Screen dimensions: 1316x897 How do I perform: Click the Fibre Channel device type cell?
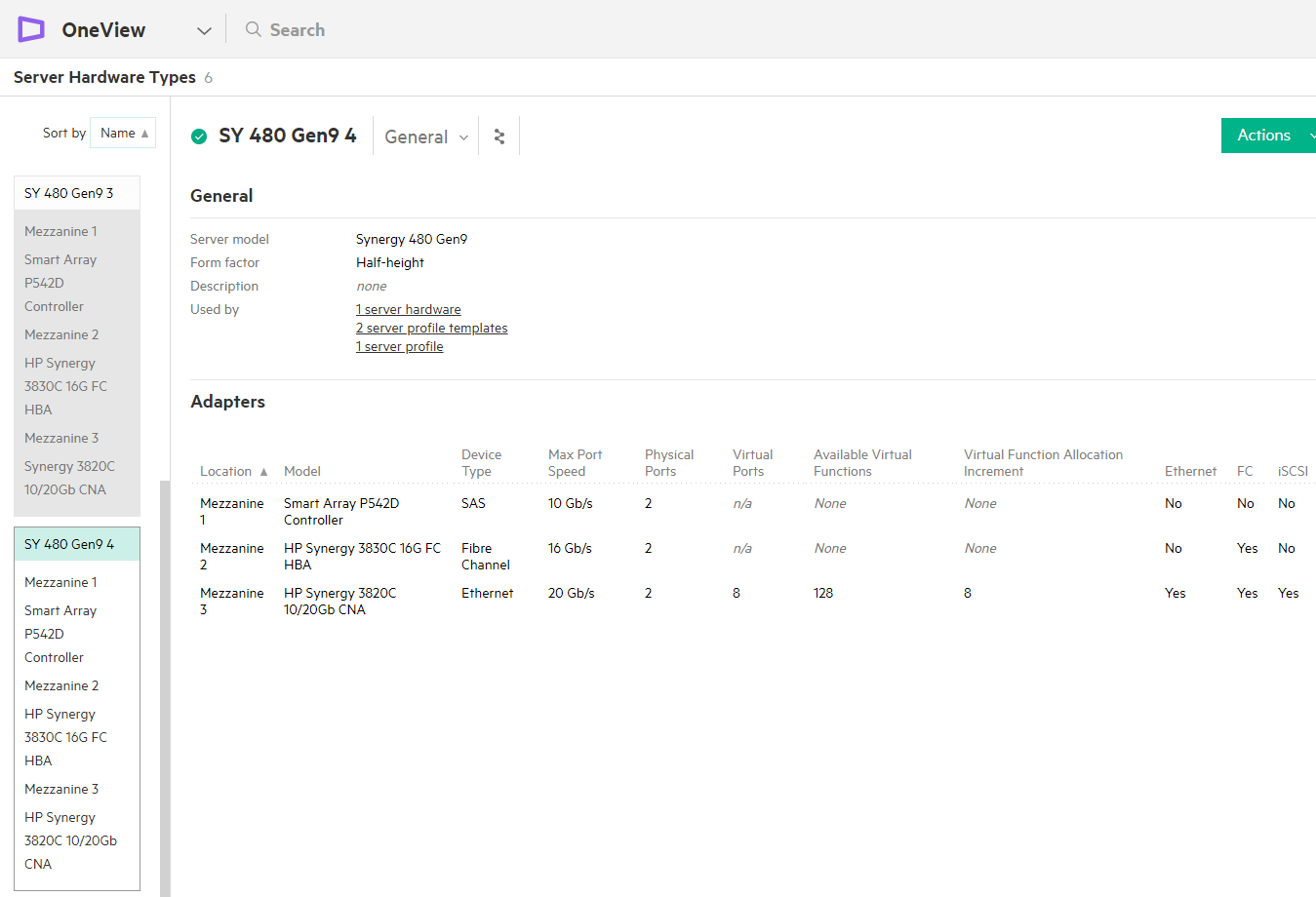[x=486, y=557]
